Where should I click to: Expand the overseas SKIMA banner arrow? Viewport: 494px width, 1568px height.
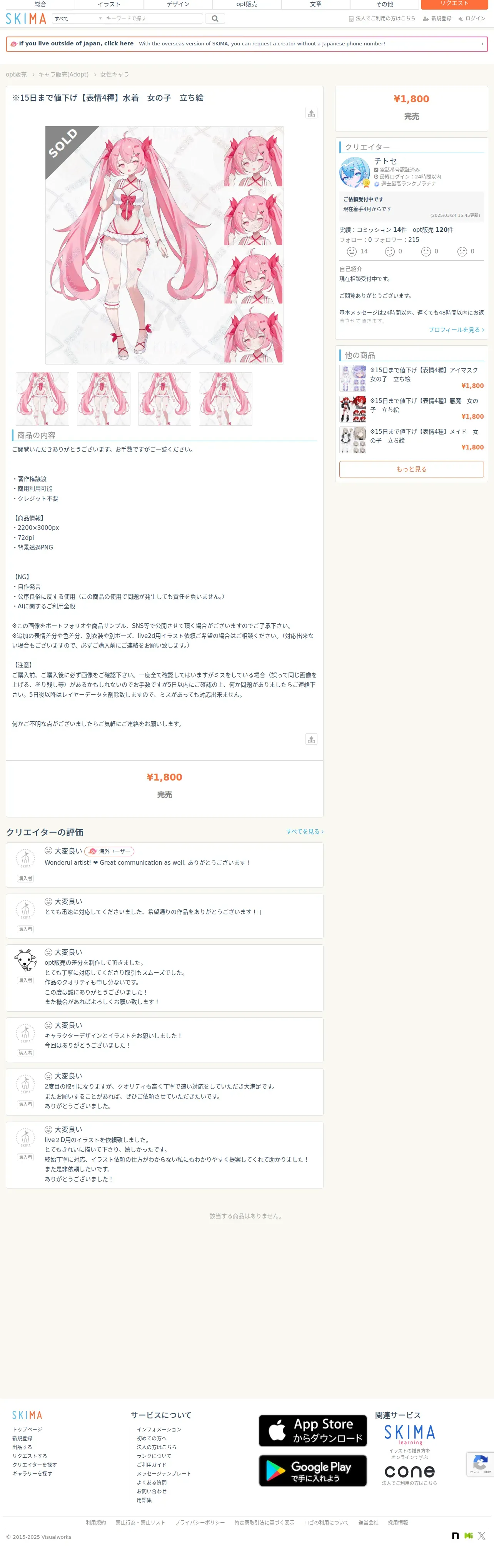(482, 44)
